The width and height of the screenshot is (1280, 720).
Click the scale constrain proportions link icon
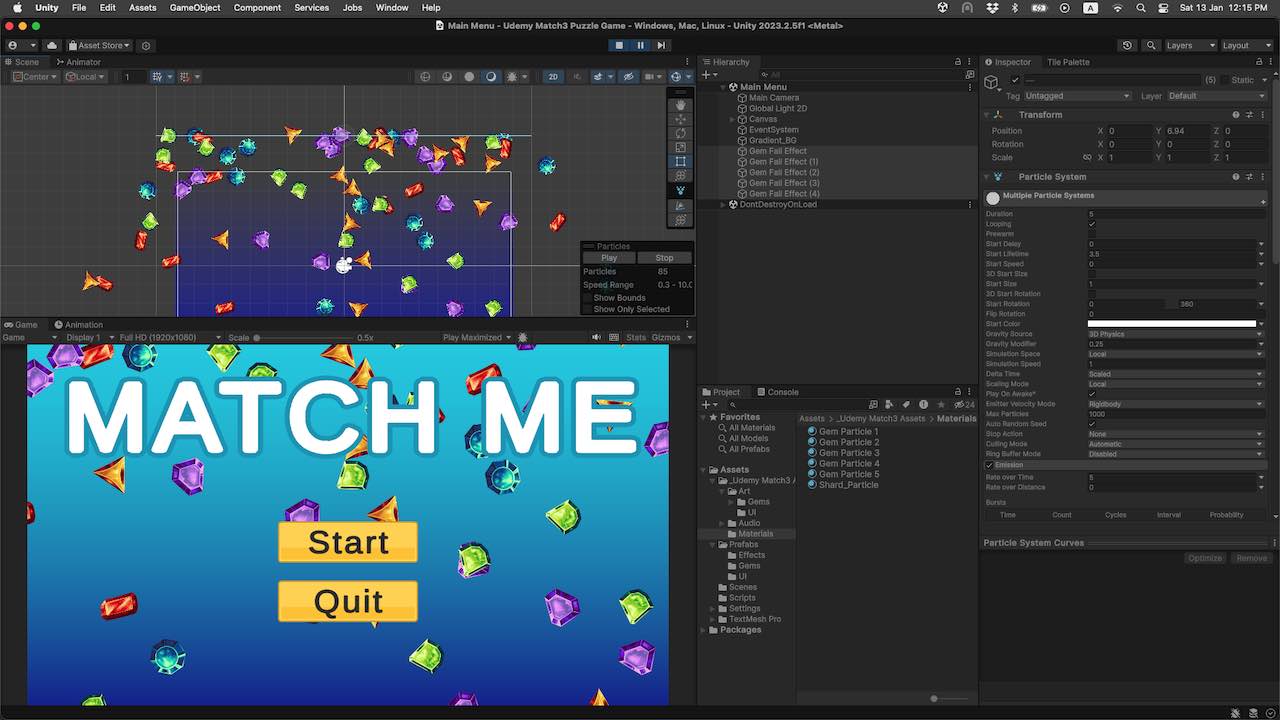[x=1087, y=157]
